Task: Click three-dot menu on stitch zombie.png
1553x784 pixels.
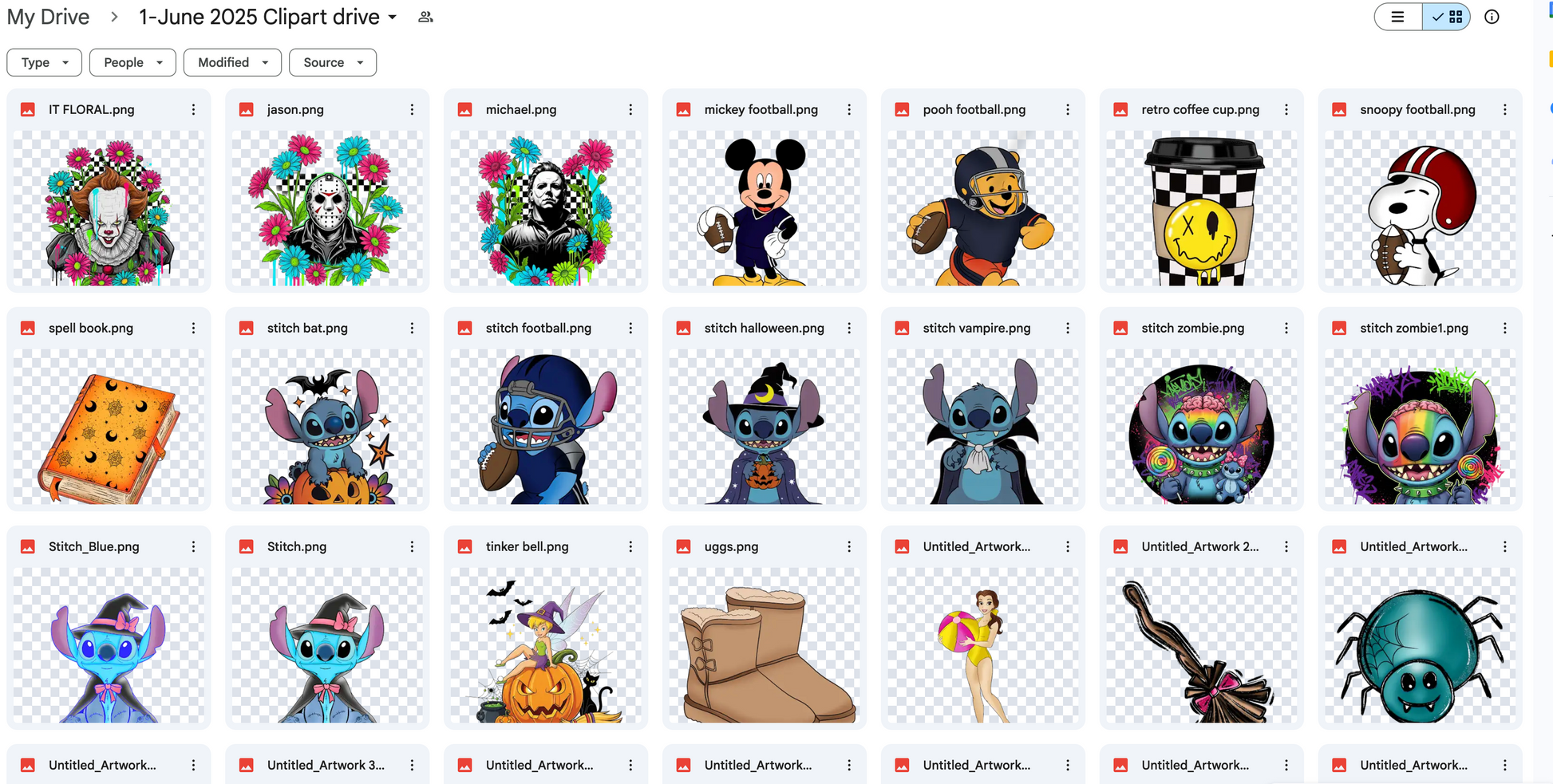Action: (x=1286, y=329)
